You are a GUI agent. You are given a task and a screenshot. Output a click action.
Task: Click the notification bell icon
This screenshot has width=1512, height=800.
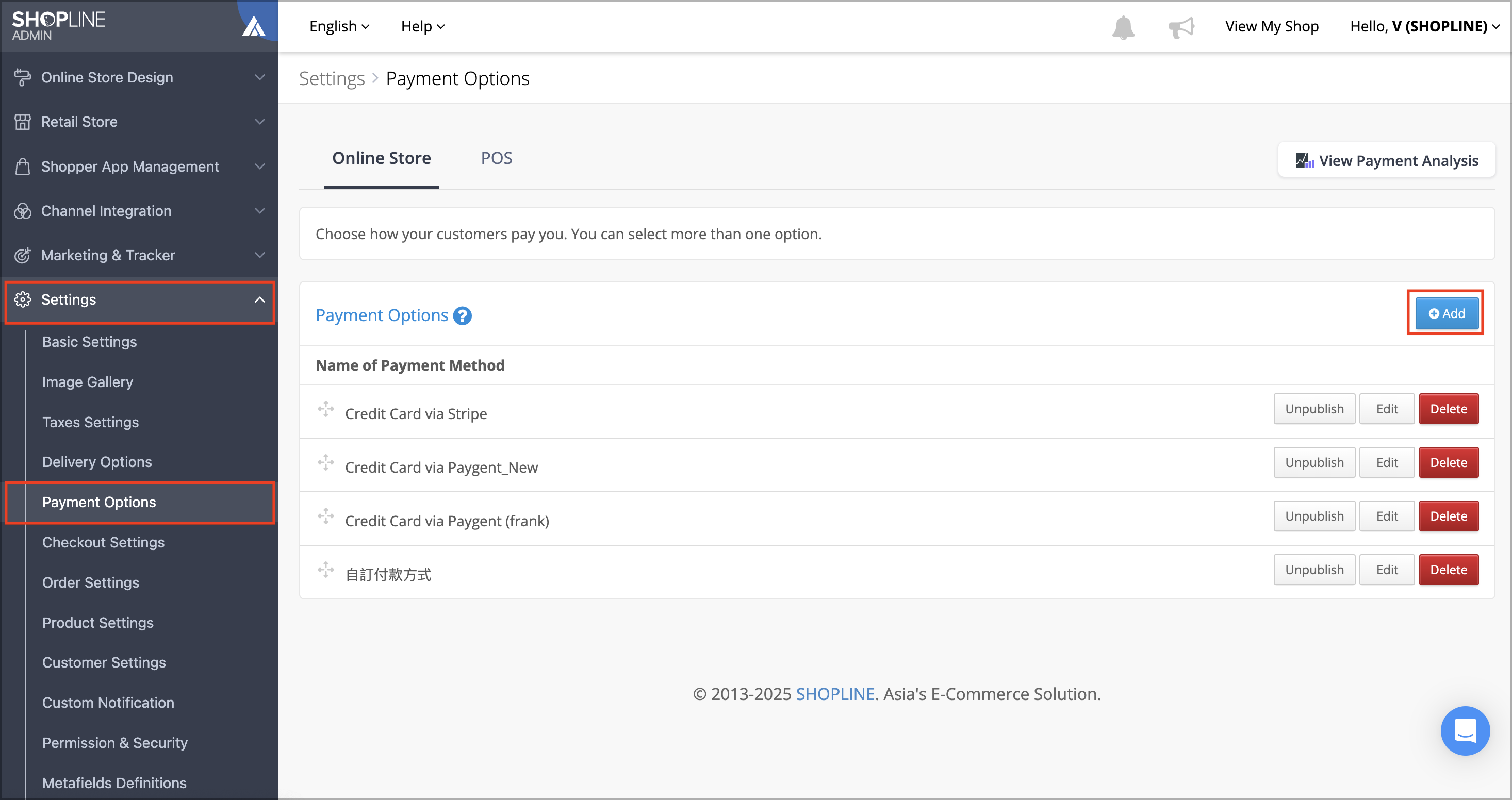point(1123,27)
